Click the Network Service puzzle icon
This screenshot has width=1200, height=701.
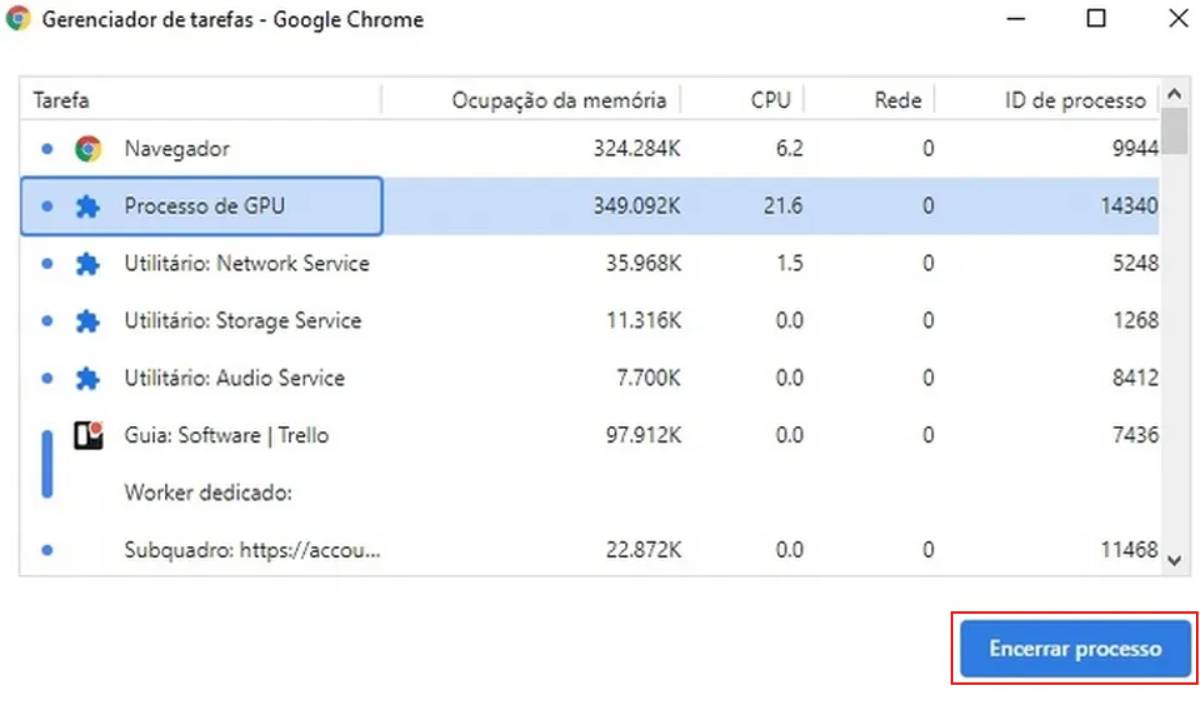(88, 264)
